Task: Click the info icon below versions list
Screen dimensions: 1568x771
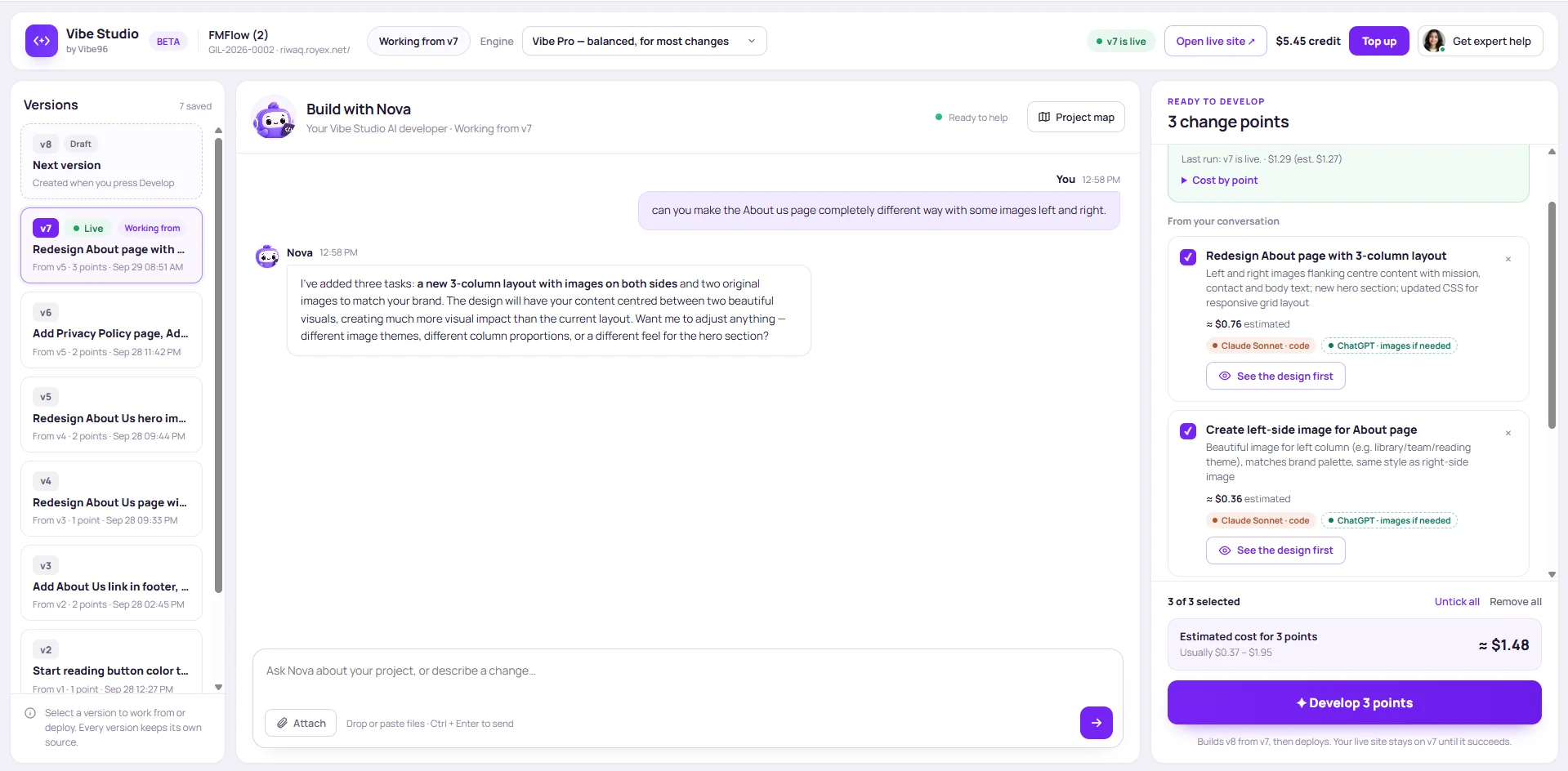Action: 30,713
